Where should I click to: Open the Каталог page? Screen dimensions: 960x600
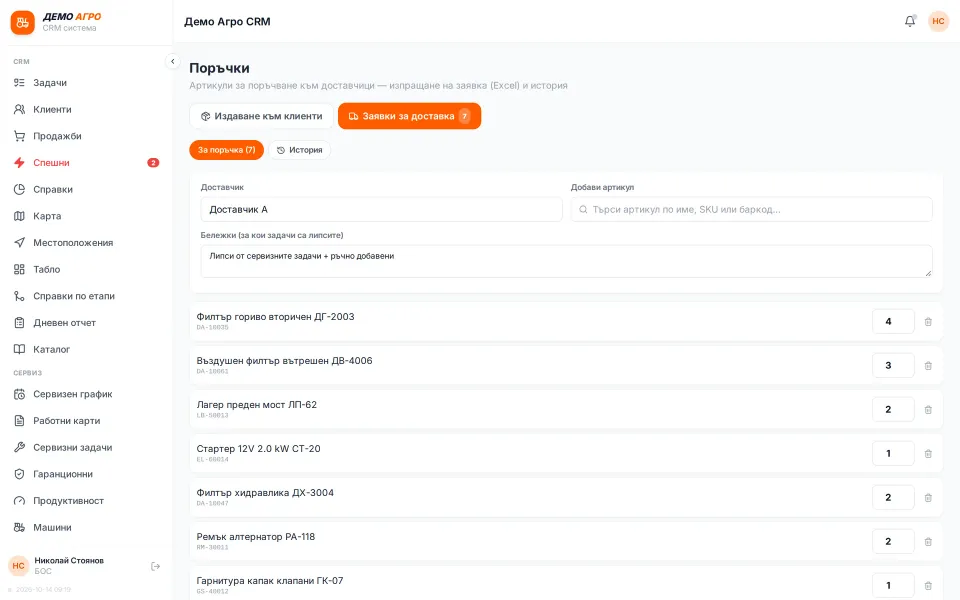click(86, 349)
